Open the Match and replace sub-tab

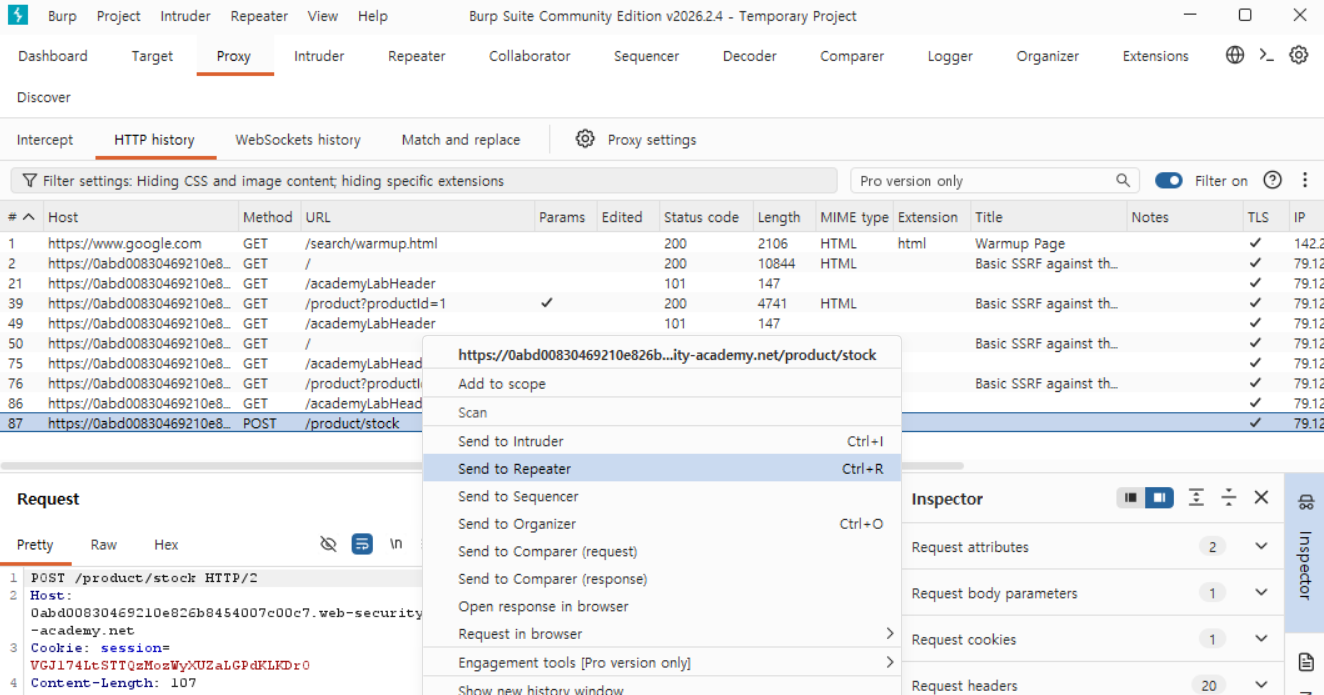point(461,139)
